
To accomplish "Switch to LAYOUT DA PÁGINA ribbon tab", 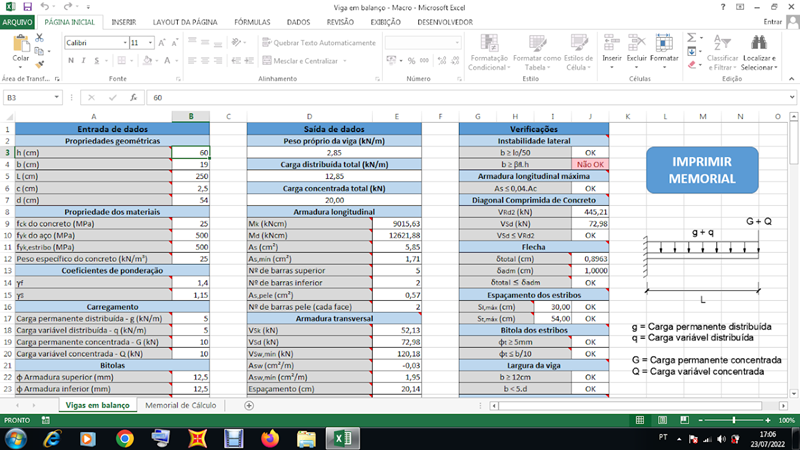I will pos(185,22).
